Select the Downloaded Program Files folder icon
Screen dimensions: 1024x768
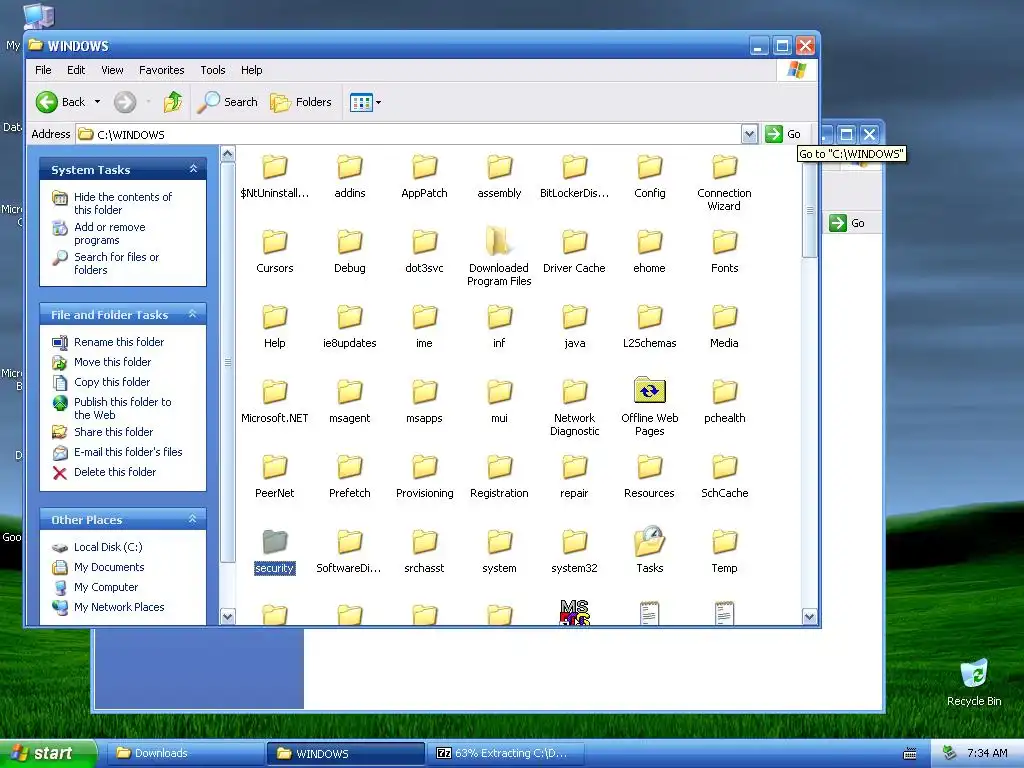[499, 242]
